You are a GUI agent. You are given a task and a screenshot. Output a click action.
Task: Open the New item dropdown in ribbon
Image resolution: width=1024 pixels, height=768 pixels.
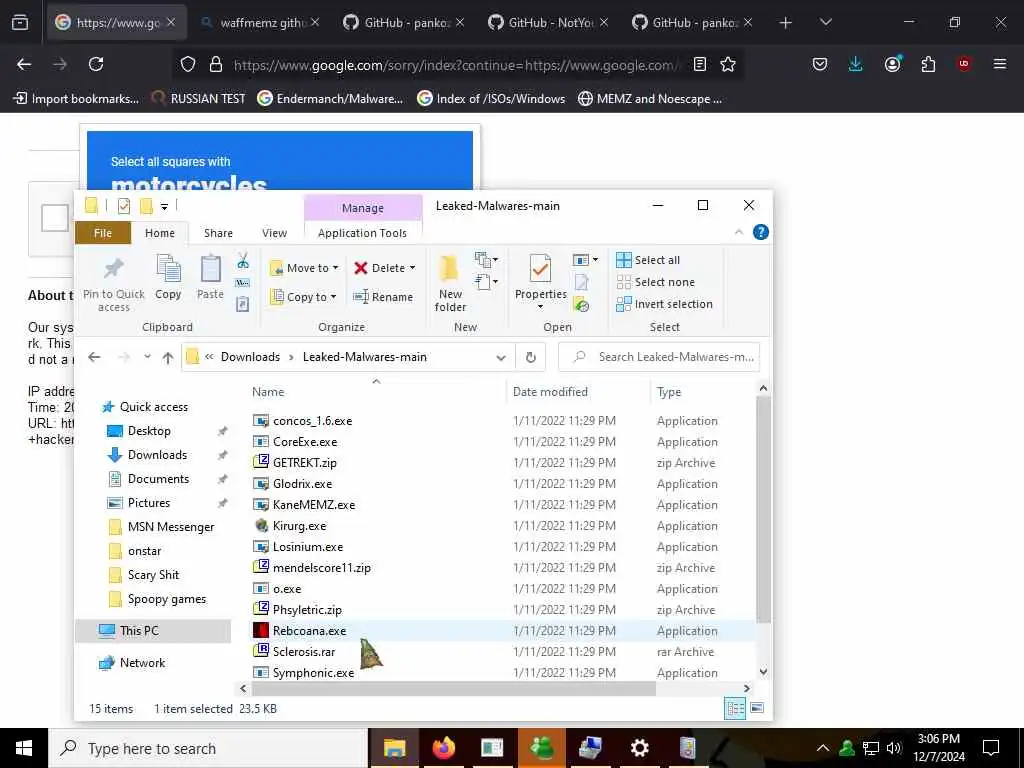pyautogui.click(x=487, y=260)
